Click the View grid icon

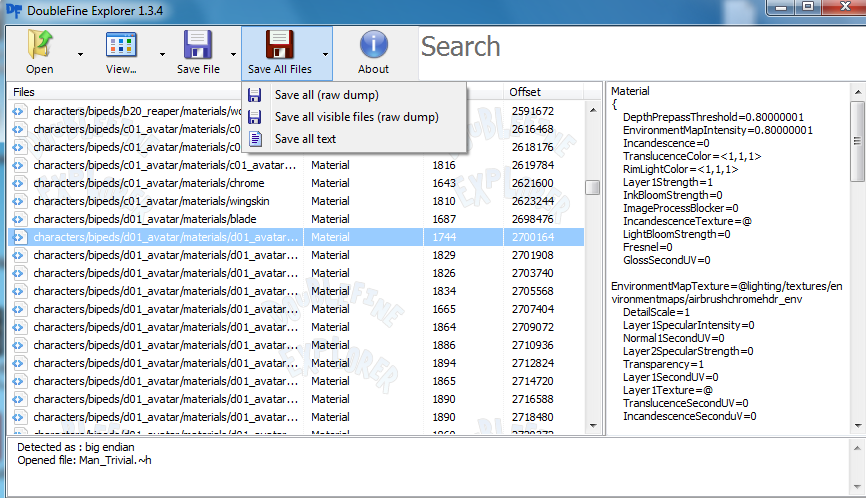[121, 45]
